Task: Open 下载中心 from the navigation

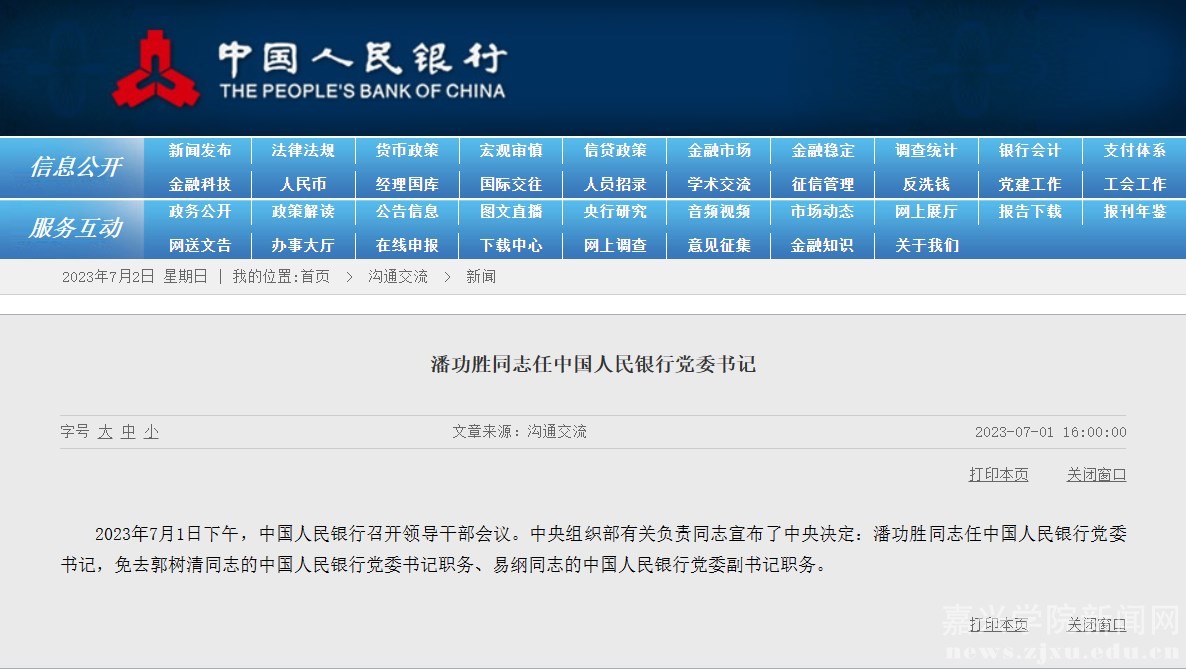Action: (511, 245)
